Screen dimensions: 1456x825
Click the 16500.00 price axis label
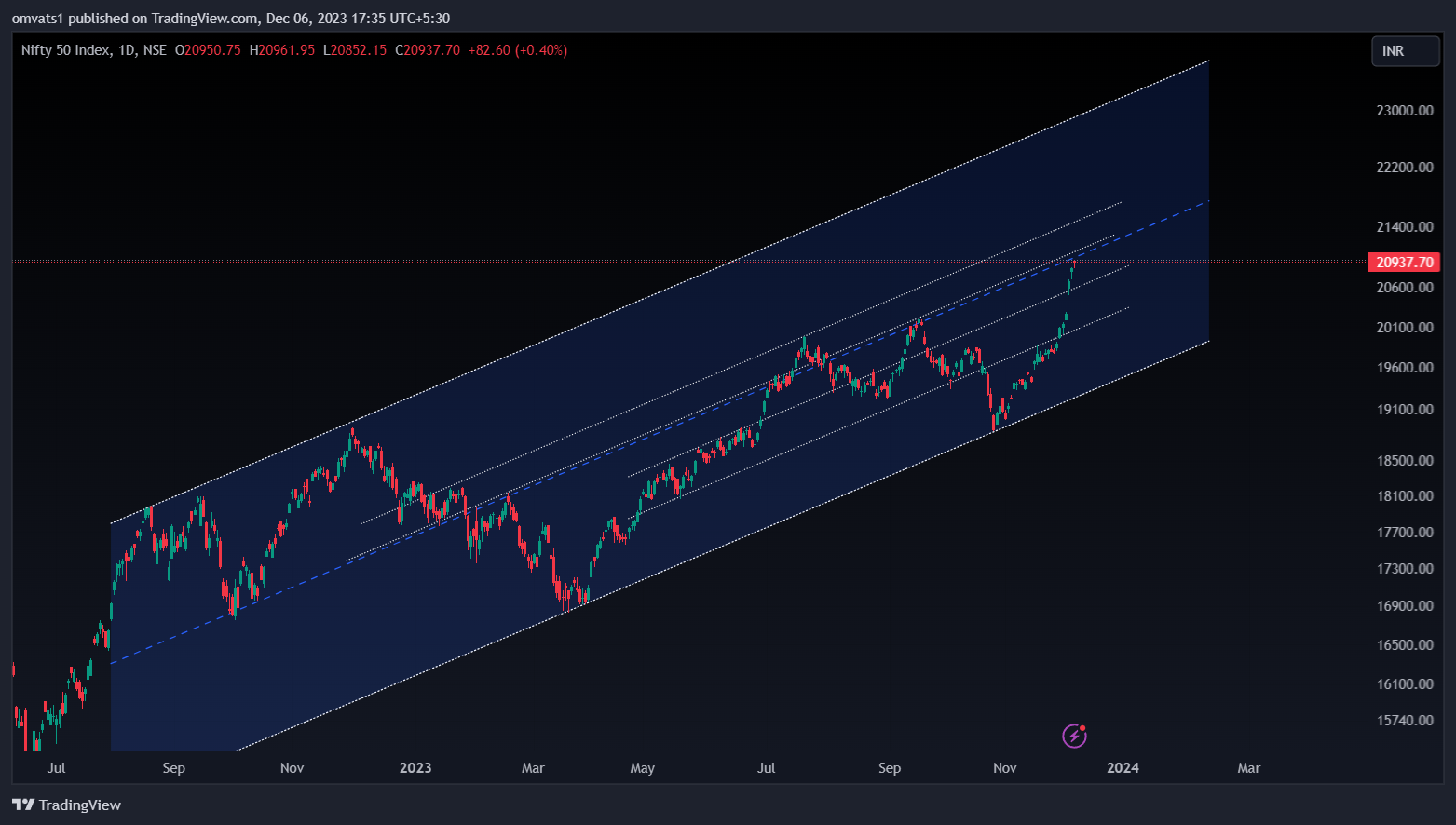pos(1405,644)
